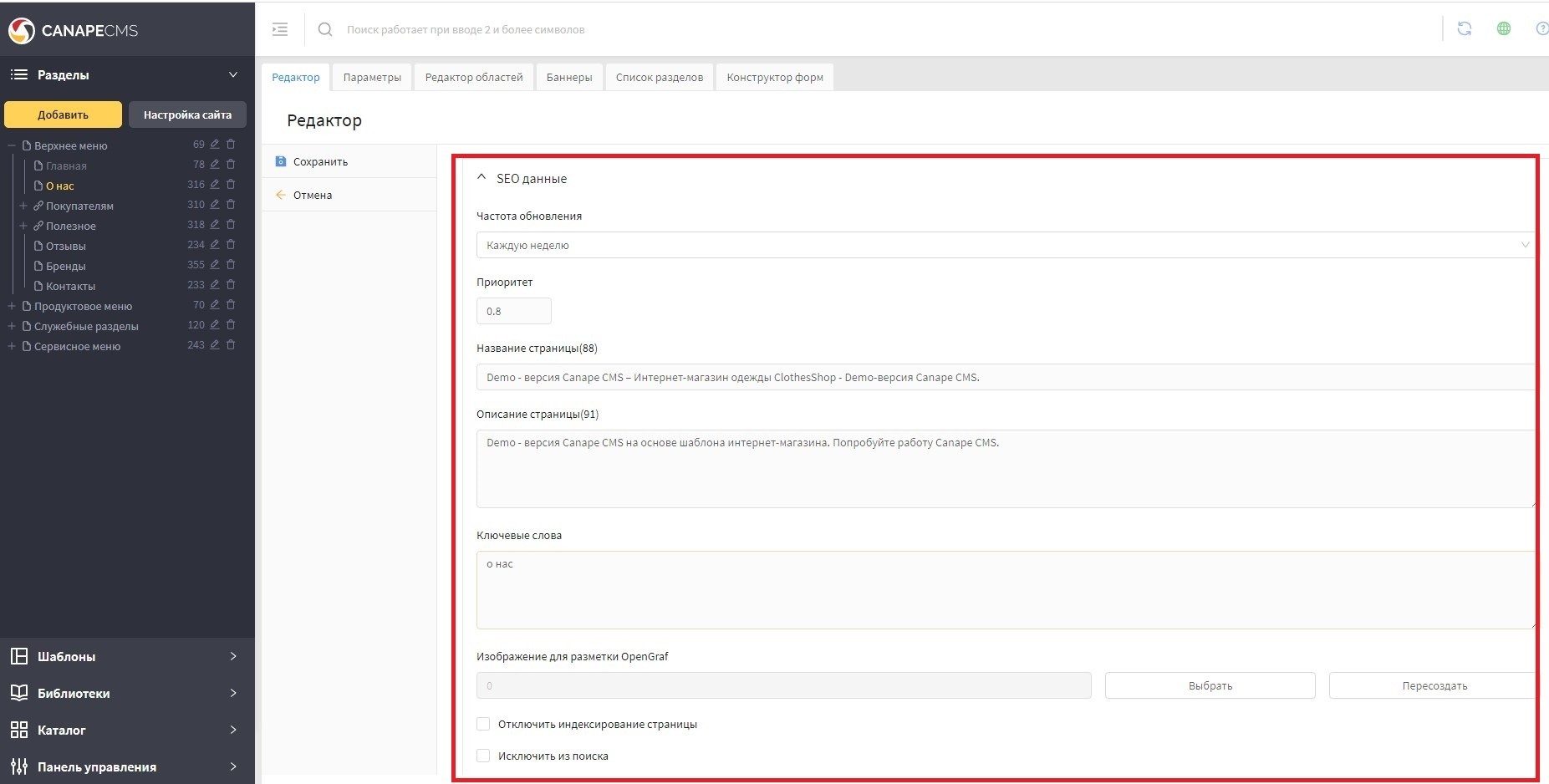The width and height of the screenshot is (1549, 784).
Task: Toggle the sidebar collapse menu icon
Action: [280, 29]
